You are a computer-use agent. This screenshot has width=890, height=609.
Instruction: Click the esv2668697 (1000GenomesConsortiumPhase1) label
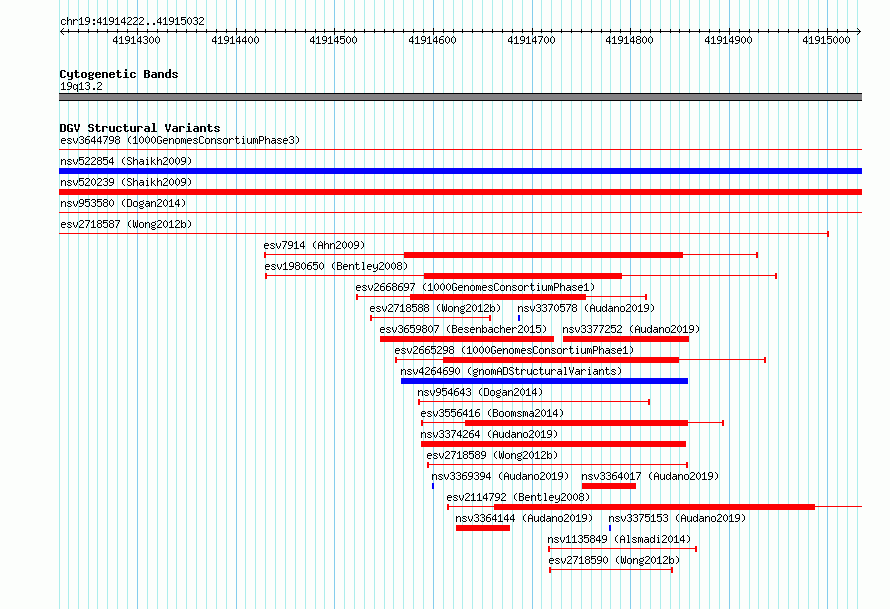(475, 287)
